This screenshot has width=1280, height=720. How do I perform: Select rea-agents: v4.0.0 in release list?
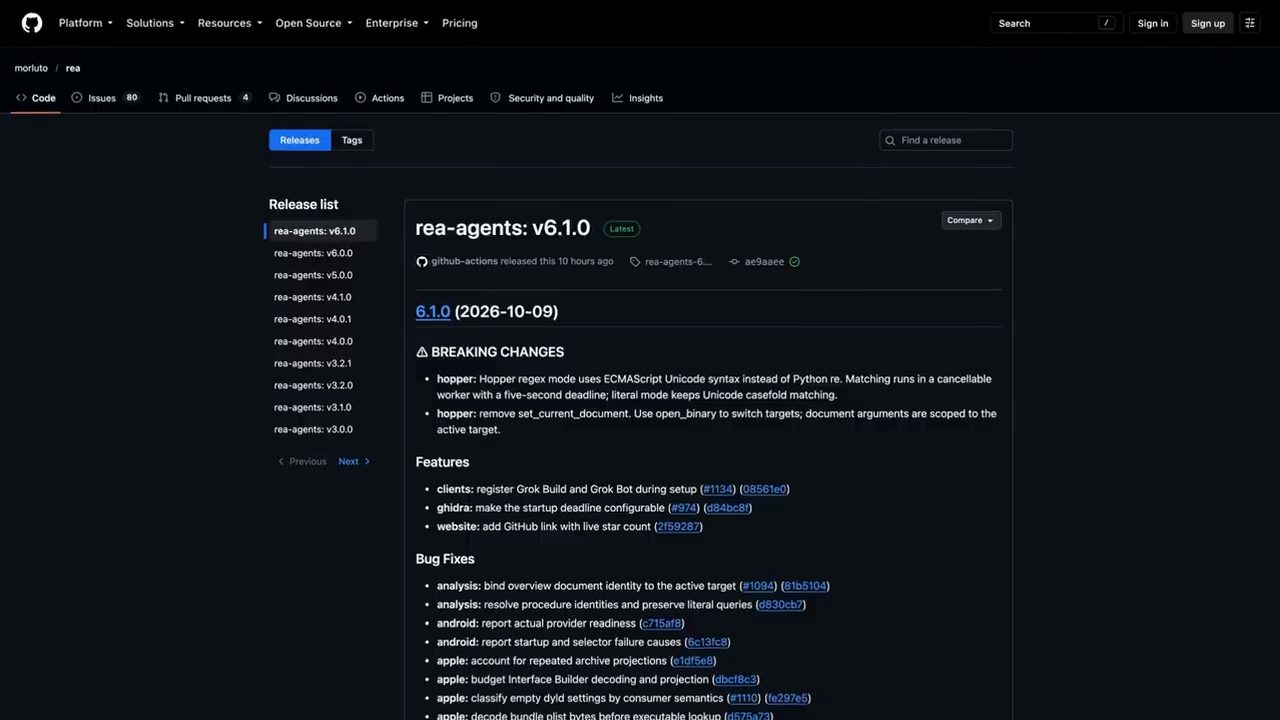pos(313,341)
